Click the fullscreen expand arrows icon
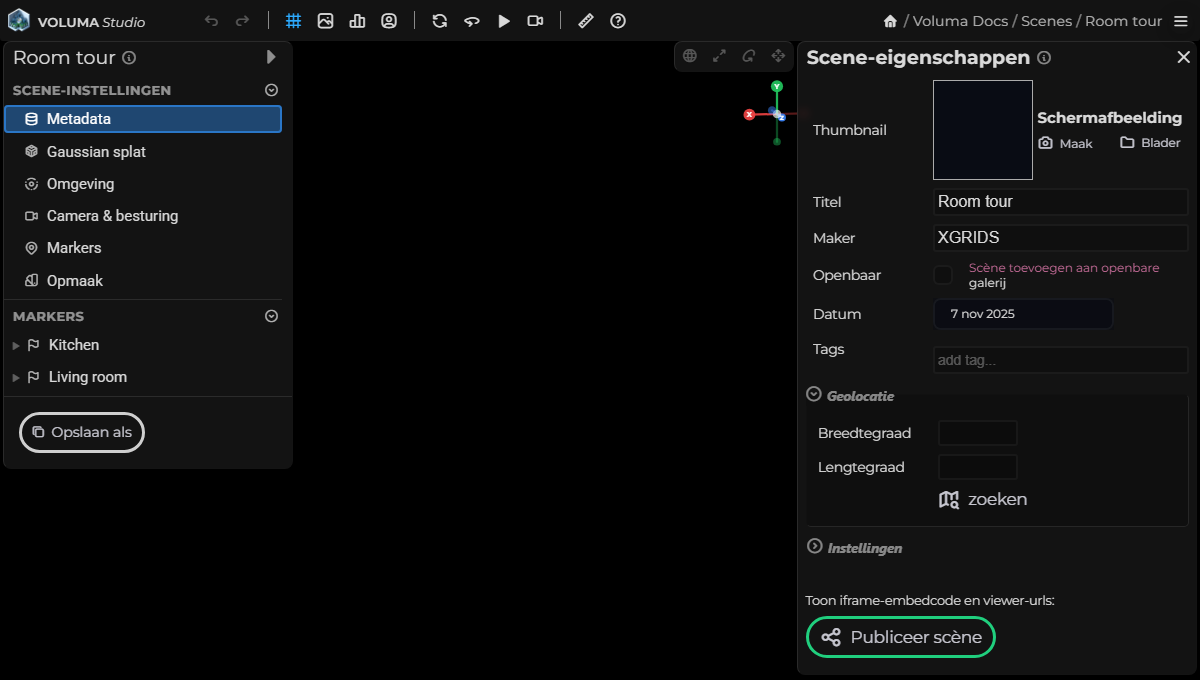 719,56
